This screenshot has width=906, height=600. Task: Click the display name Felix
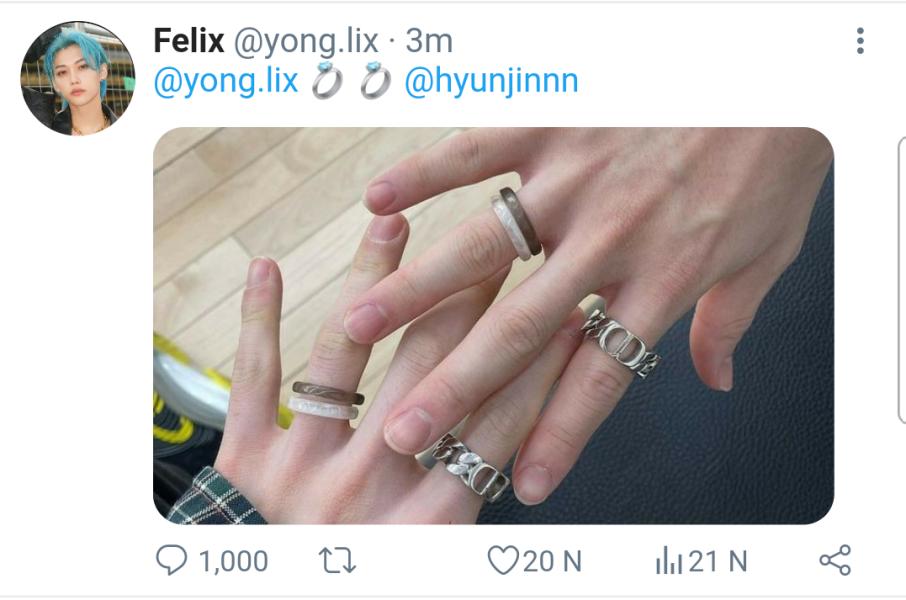(188, 40)
